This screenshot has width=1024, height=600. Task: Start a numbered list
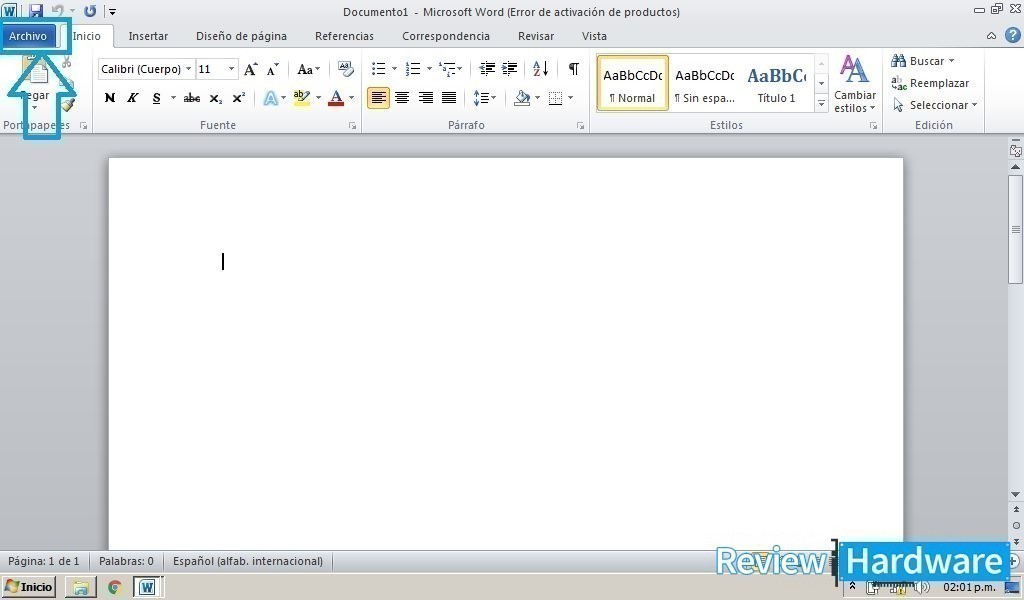coord(413,69)
